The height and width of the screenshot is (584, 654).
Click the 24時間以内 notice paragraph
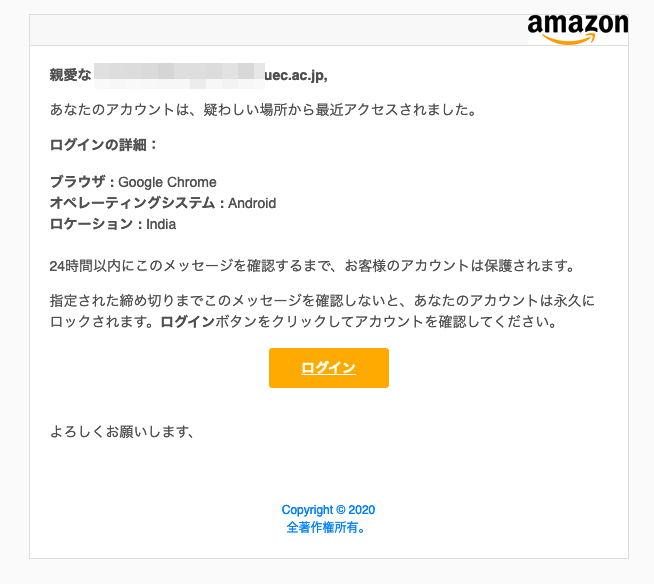point(313,266)
